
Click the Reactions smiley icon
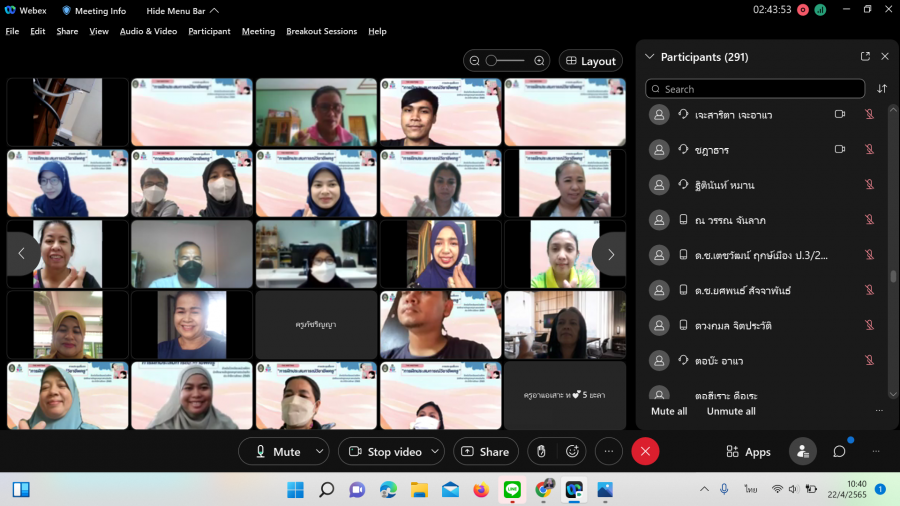point(573,452)
